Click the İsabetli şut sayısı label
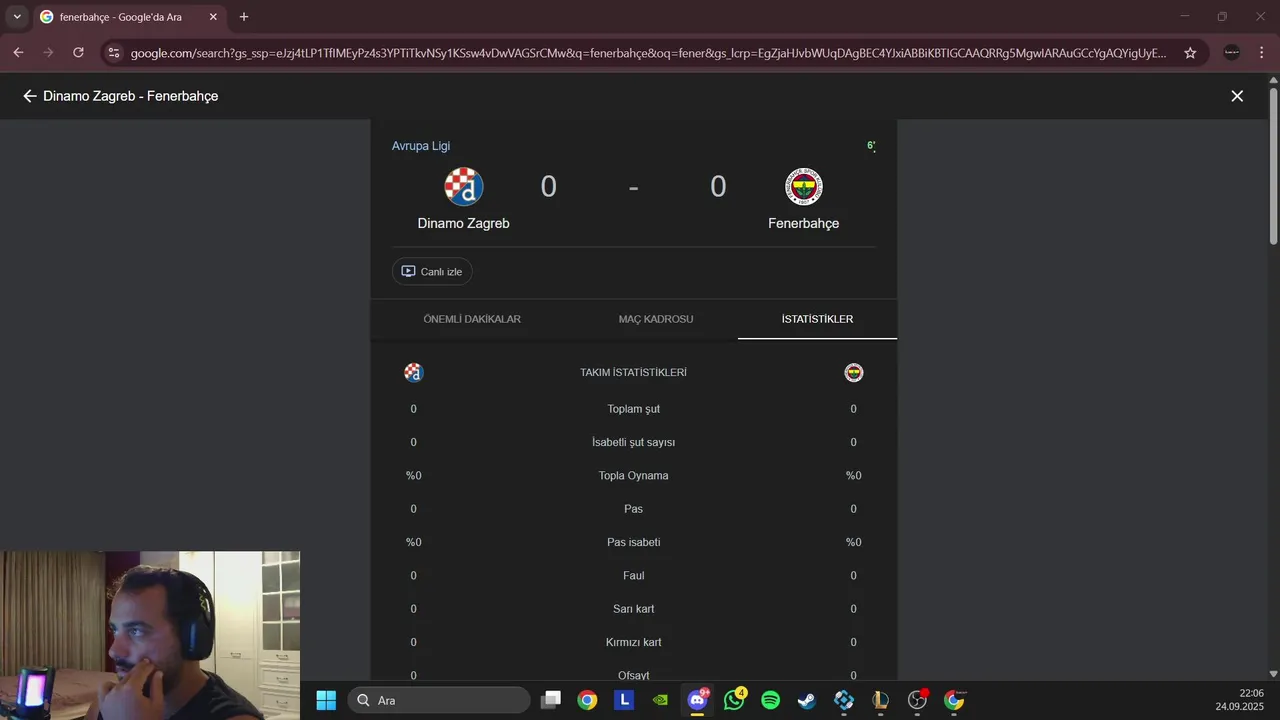Screen dimensions: 1280x720 click(634, 442)
